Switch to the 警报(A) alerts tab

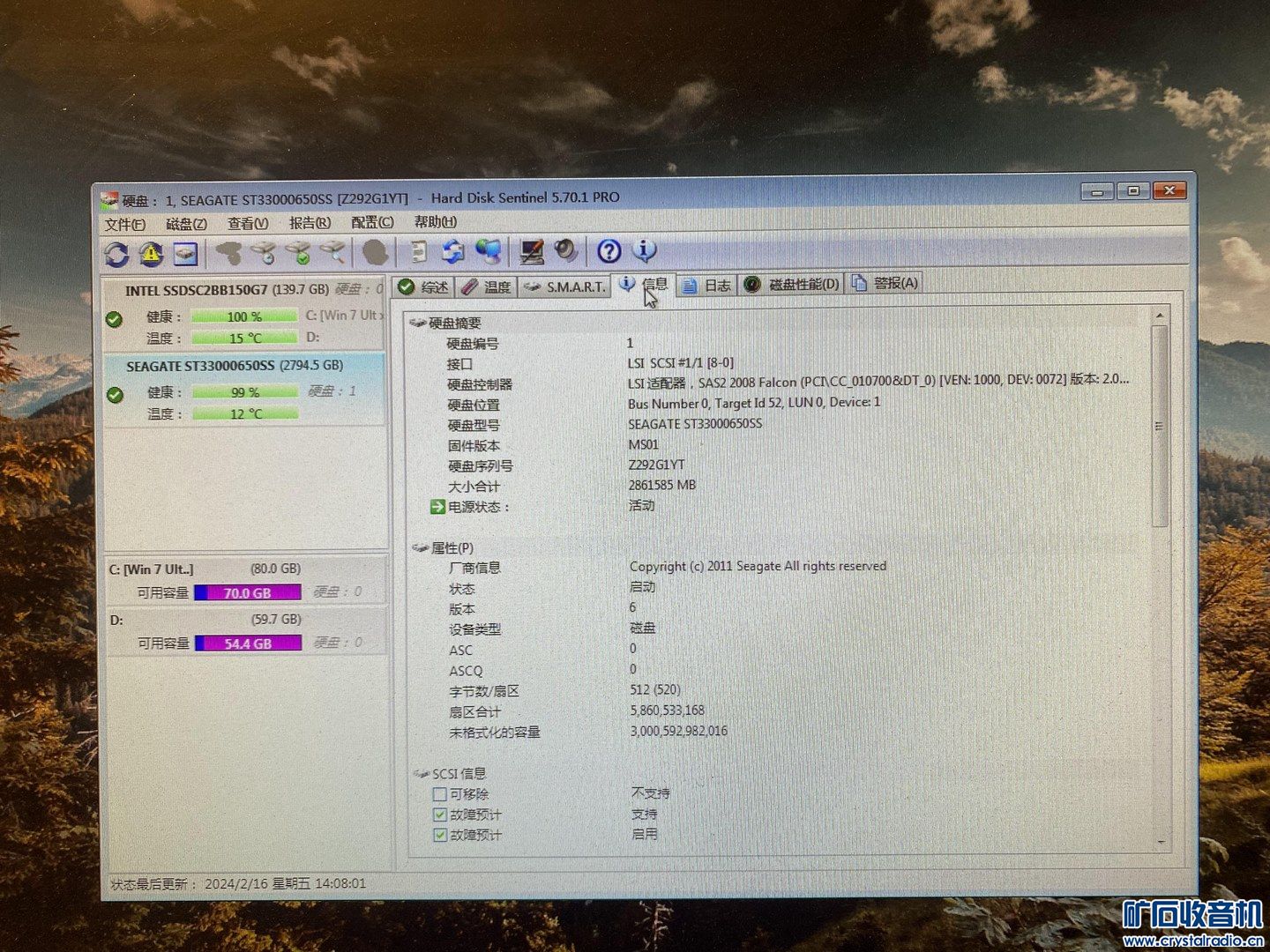(x=885, y=283)
